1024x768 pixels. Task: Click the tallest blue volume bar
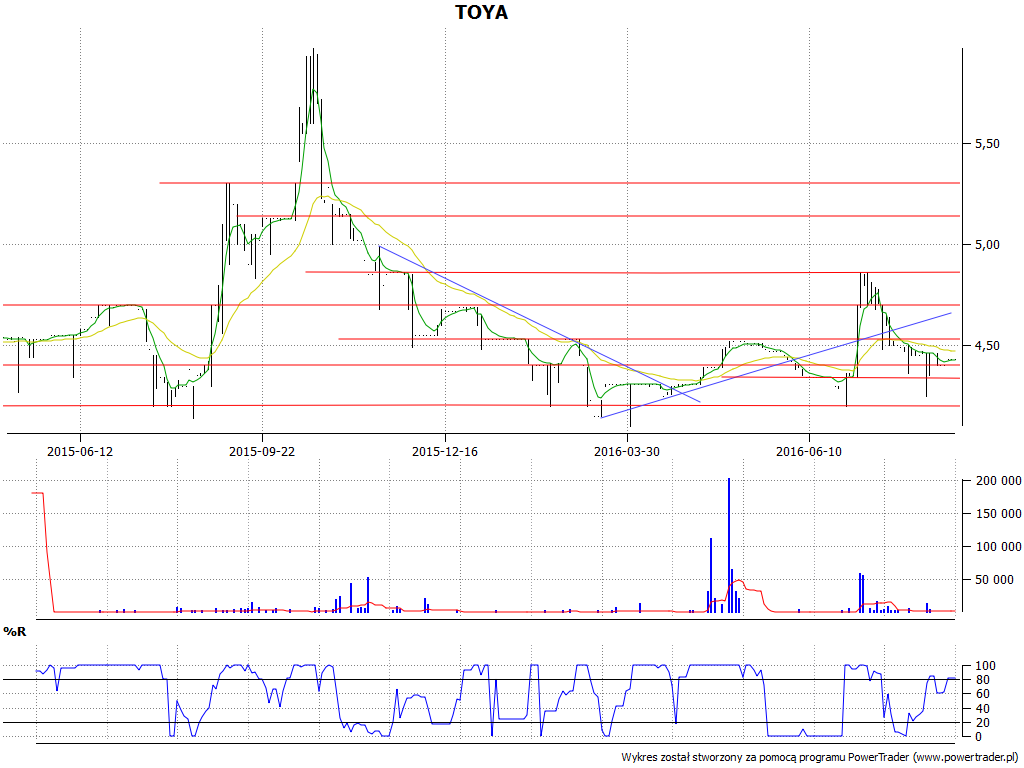[x=729, y=545]
